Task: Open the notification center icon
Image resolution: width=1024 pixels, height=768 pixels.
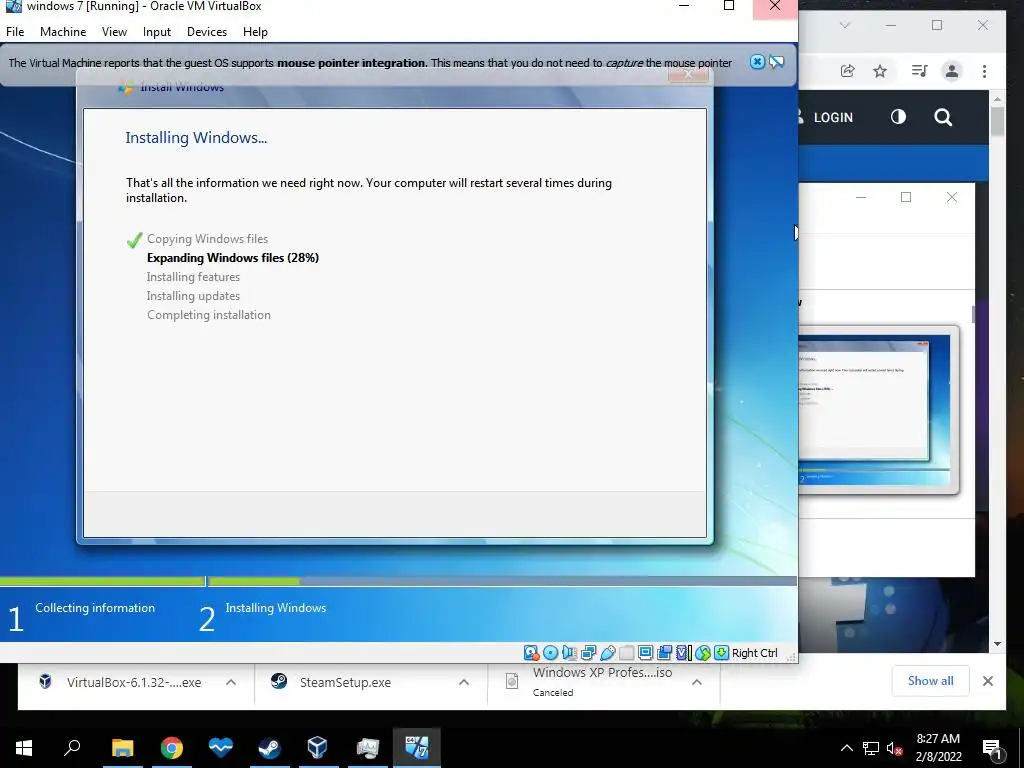Action: click(x=993, y=749)
